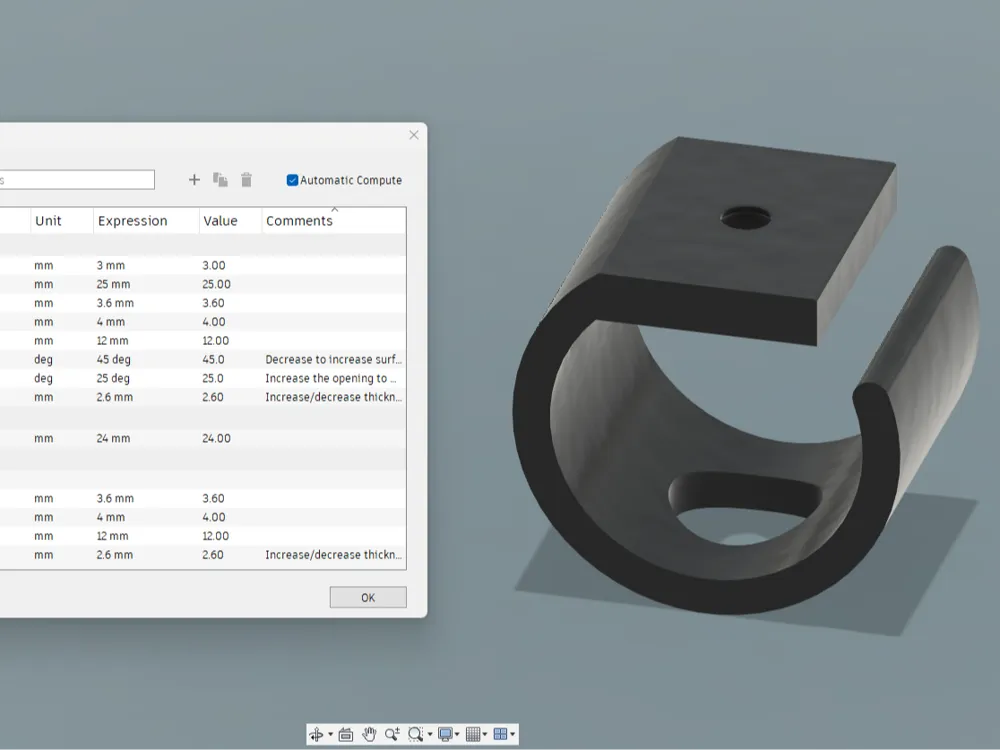1000x750 pixels.
Task: Sort by the Value column header
Action: (x=230, y=221)
